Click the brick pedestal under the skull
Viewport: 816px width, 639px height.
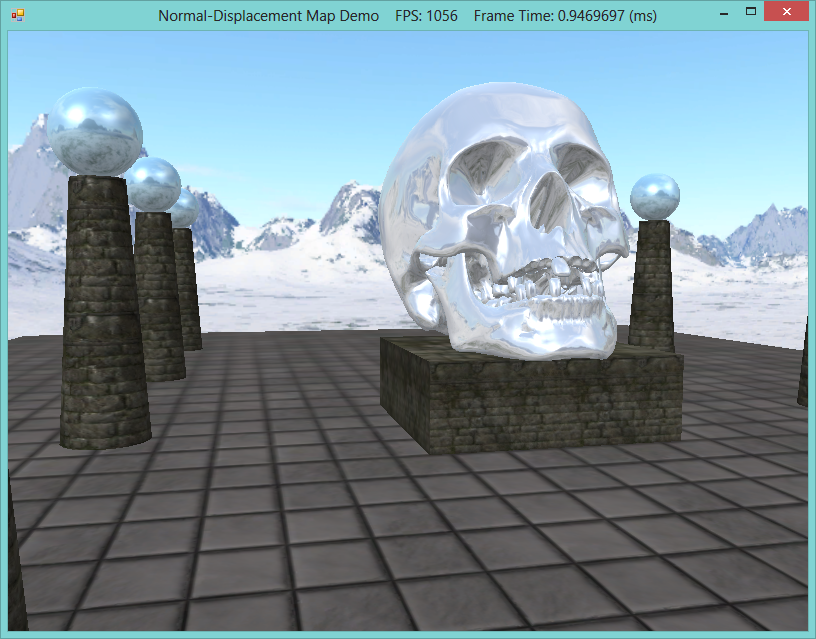[531, 395]
